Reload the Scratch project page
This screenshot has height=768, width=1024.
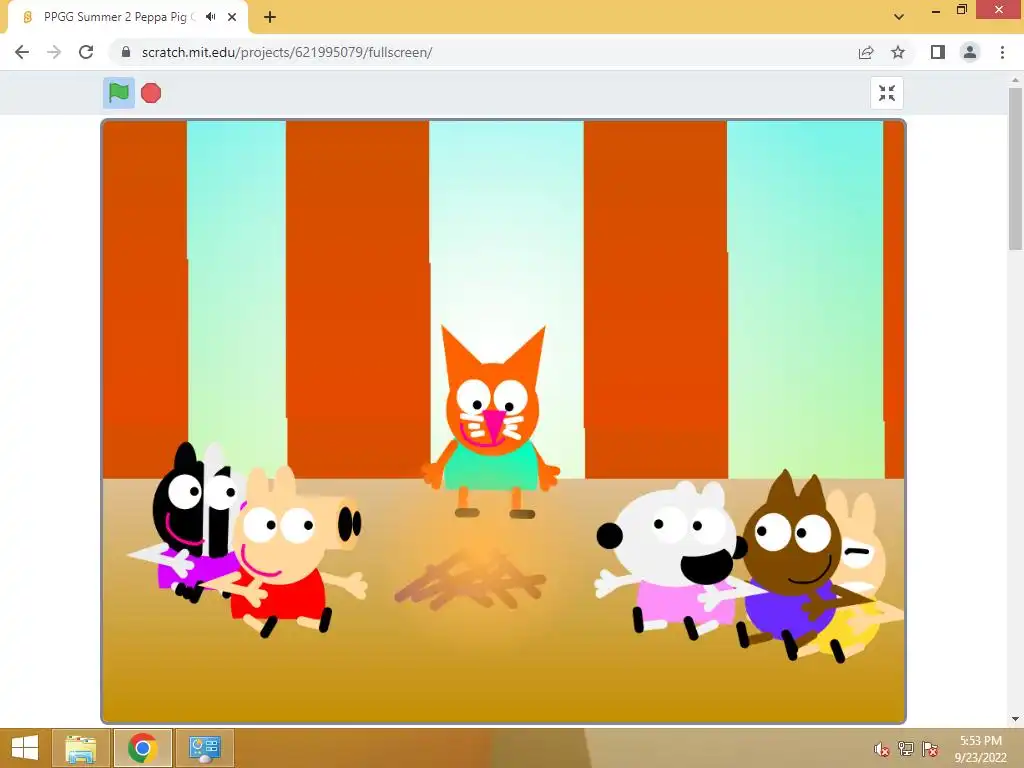pos(86,52)
